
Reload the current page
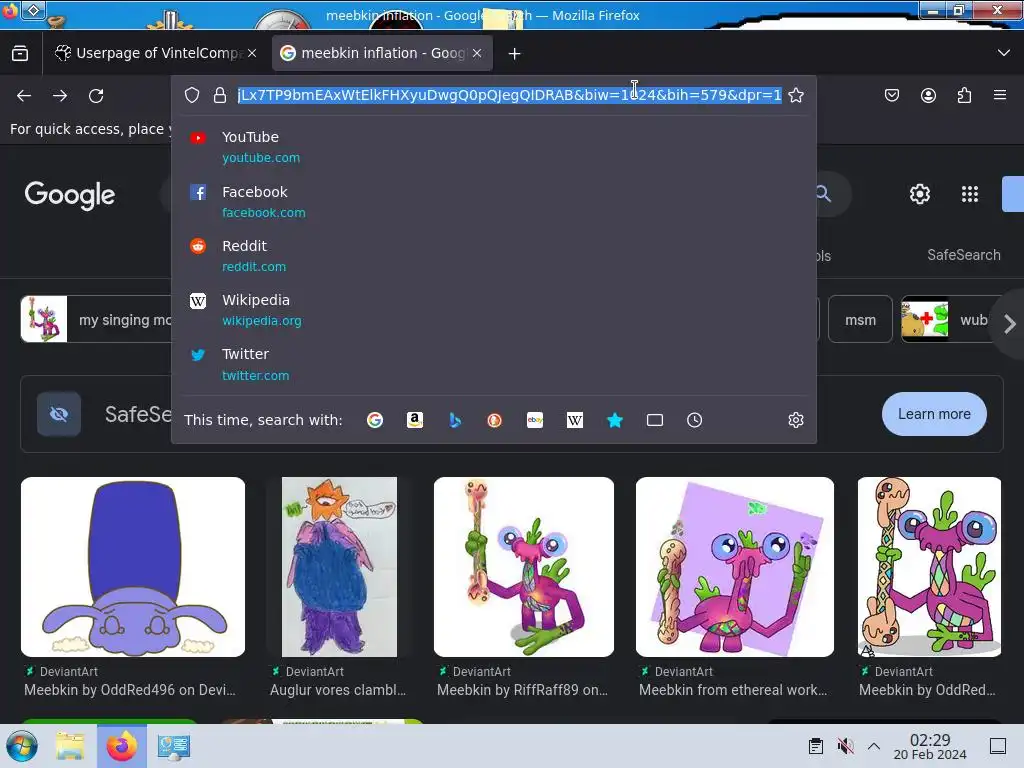coord(96,96)
